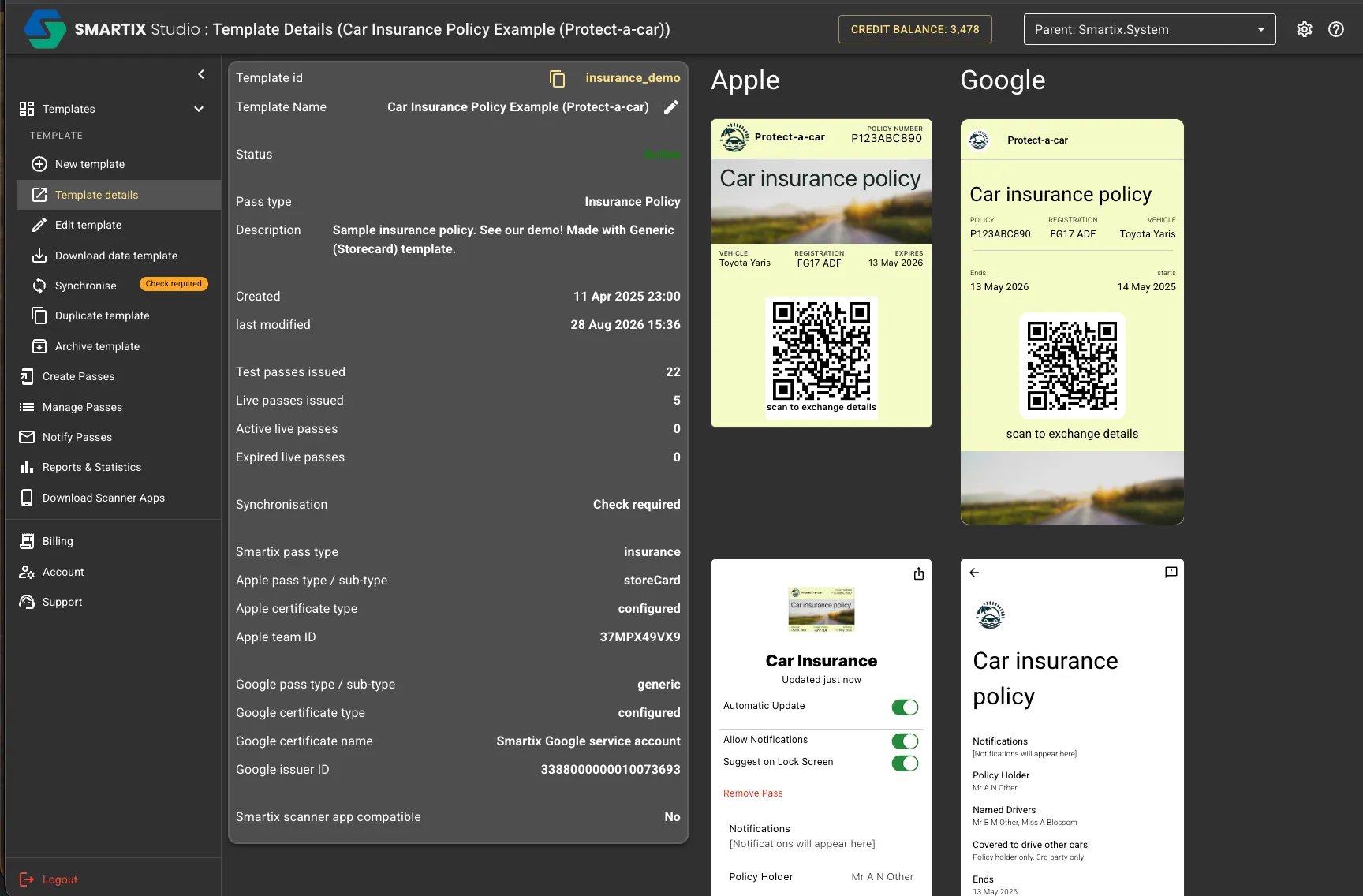
Task: Click the Google issuer ID value
Action: click(611, 770)
